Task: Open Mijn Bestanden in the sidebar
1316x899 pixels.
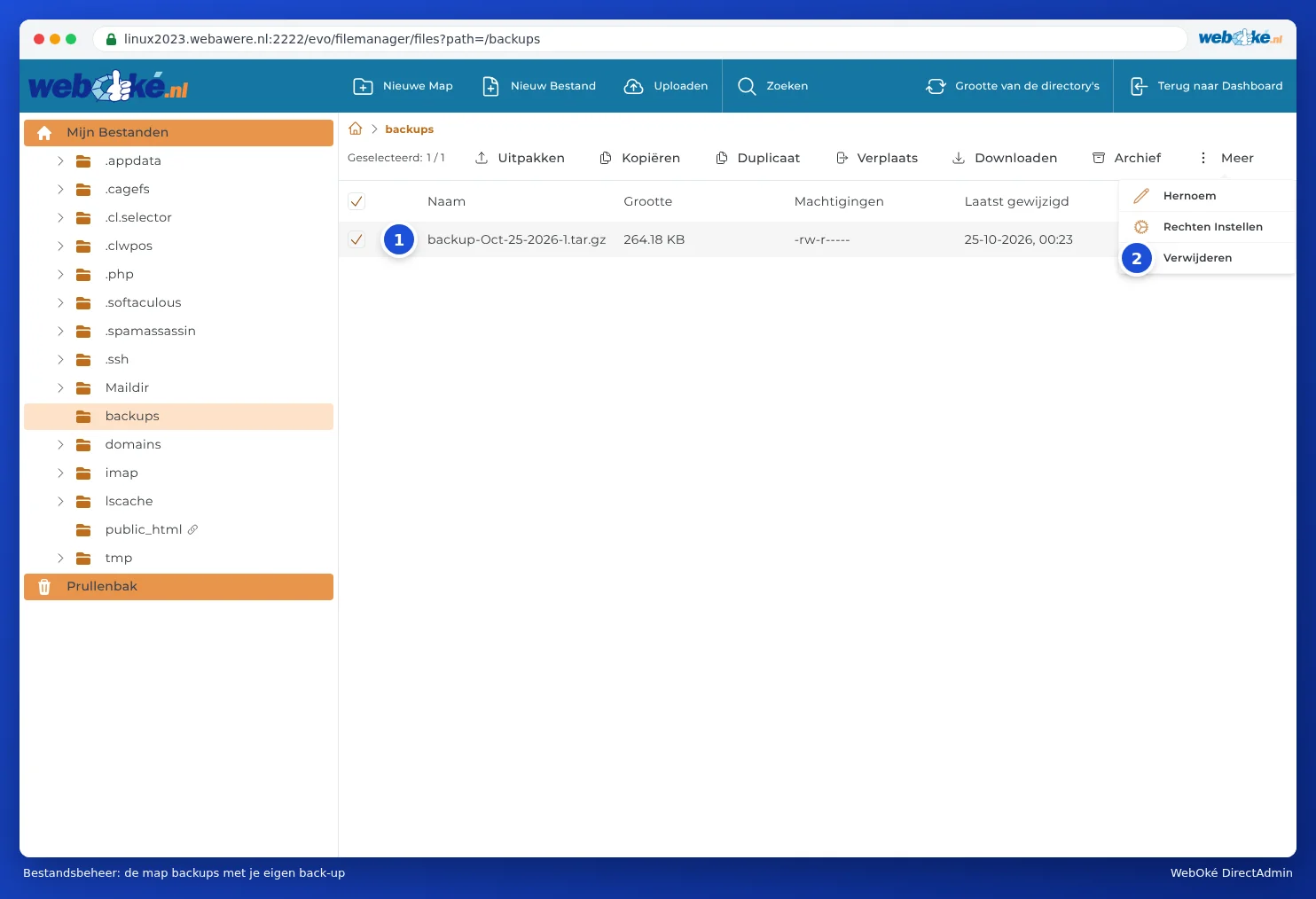Action: tap(178, 133)
